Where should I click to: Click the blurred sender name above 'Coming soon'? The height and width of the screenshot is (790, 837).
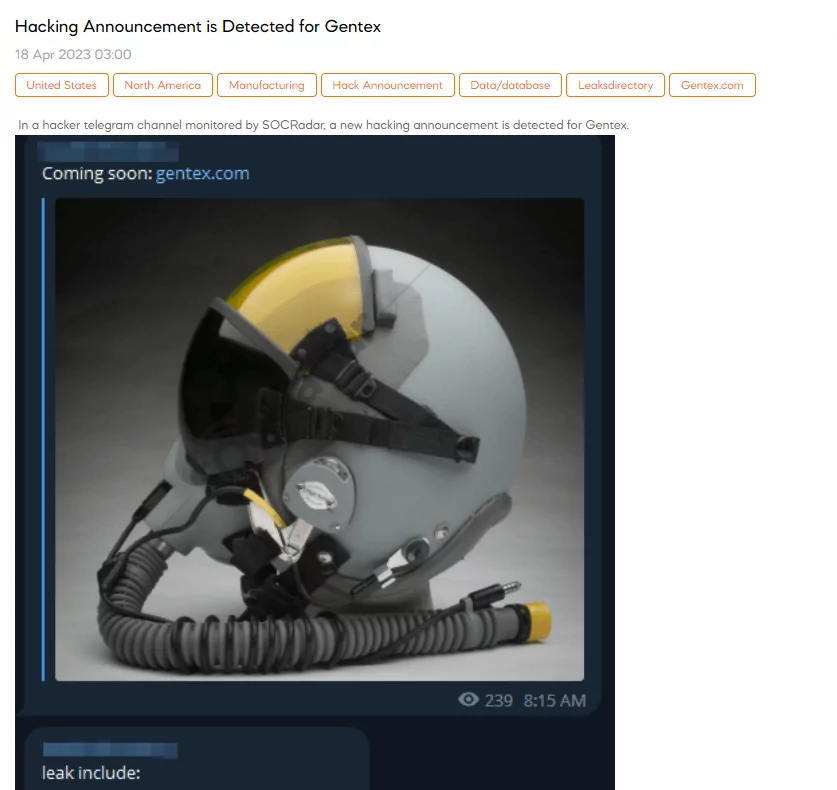(x=108, y=151)
